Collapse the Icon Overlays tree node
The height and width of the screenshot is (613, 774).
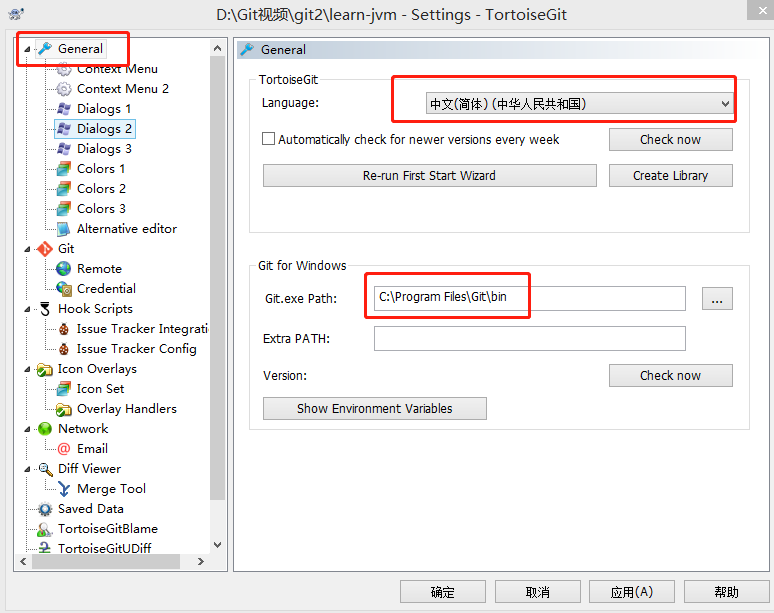tap(28, 369)
